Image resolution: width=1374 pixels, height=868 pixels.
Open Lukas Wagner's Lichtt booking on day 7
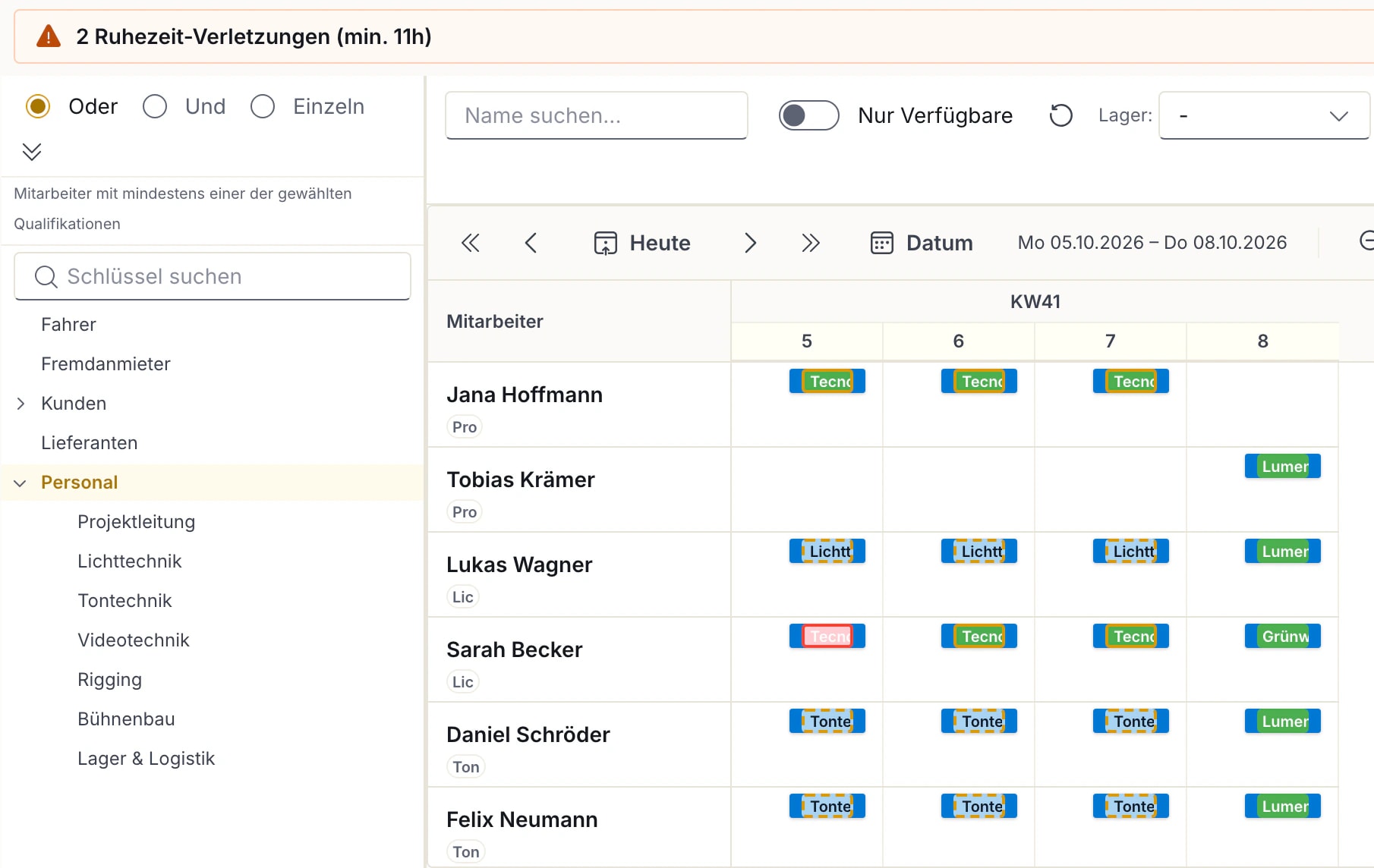tap(1131, 551)
